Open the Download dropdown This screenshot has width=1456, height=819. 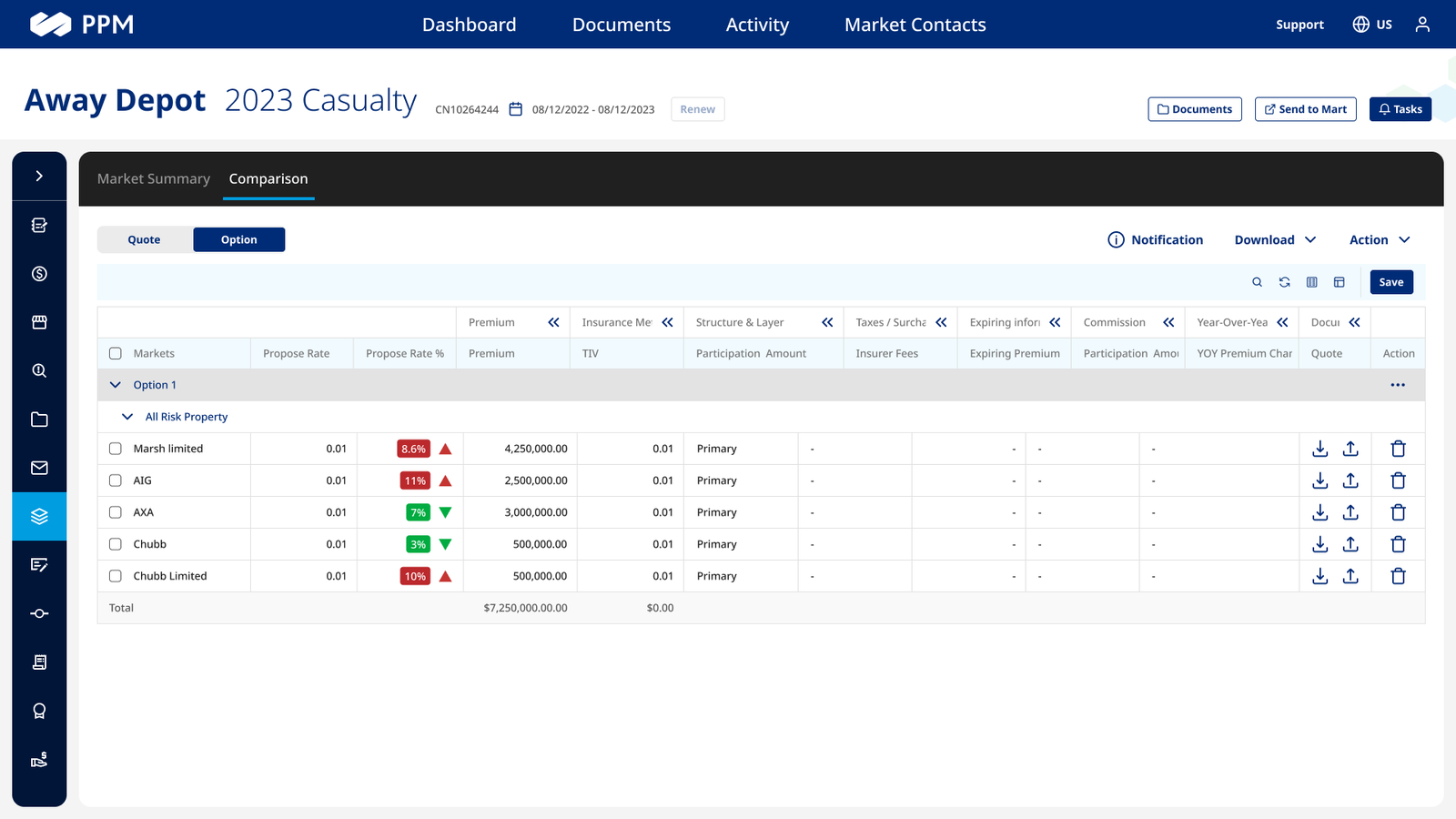point(1275,239)
